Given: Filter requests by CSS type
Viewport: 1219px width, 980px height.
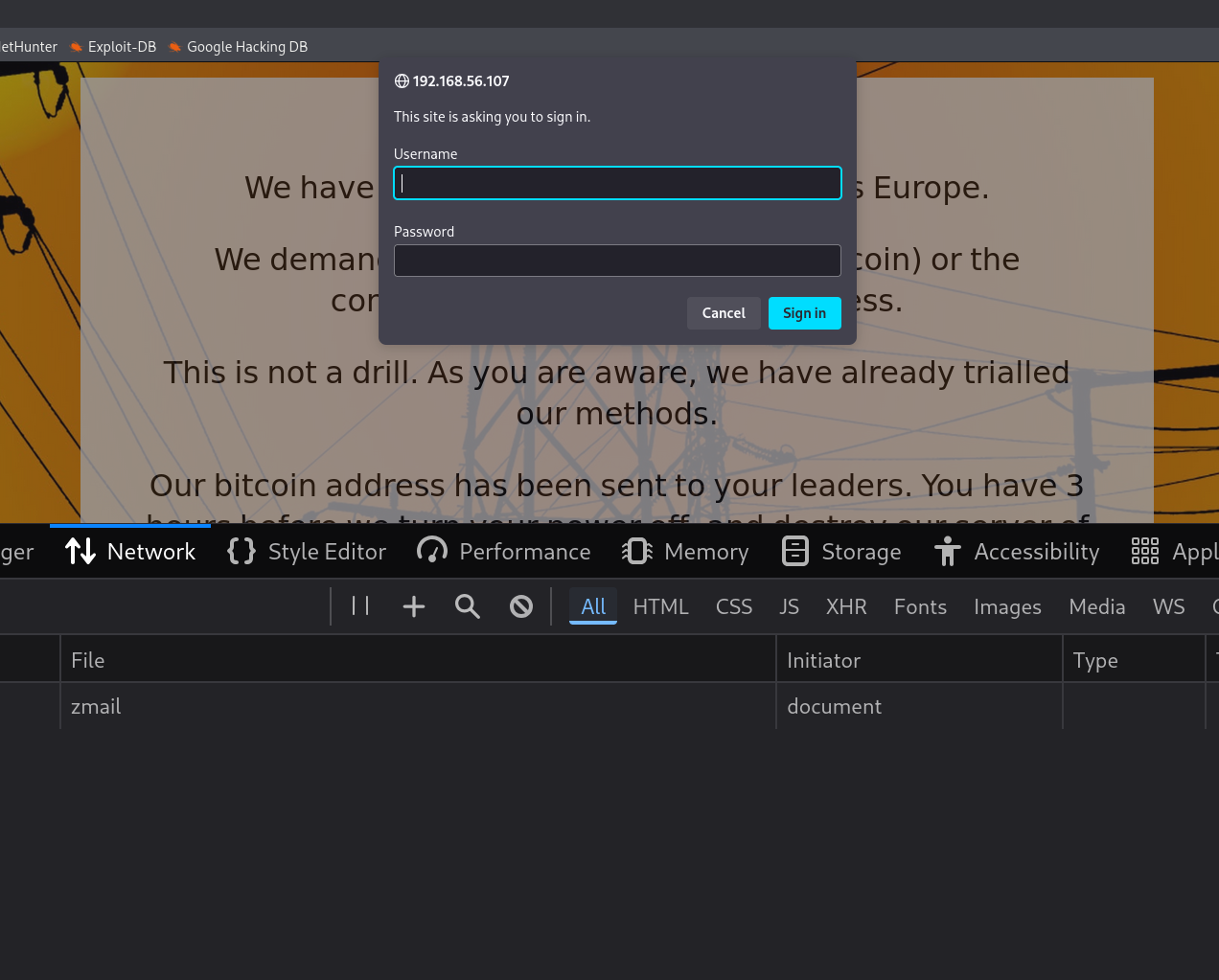Looking at the screenshot, I should [733, 607].
